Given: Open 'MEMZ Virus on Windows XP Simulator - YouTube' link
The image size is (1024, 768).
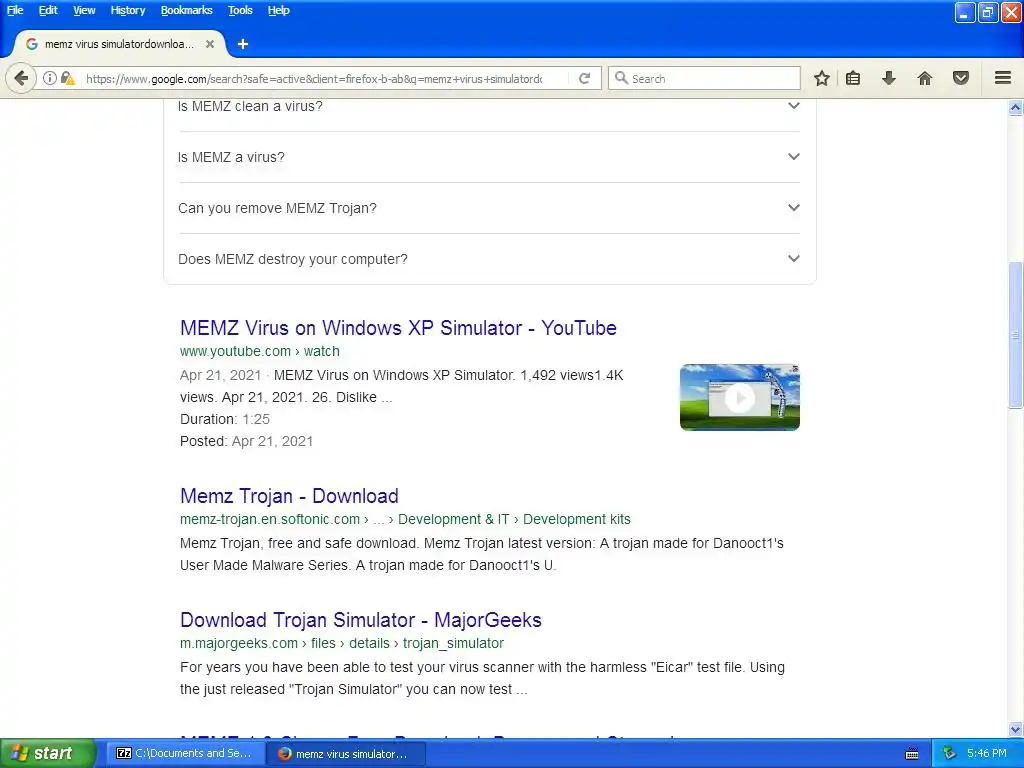Looking at the screenshot, I should 398,328.
